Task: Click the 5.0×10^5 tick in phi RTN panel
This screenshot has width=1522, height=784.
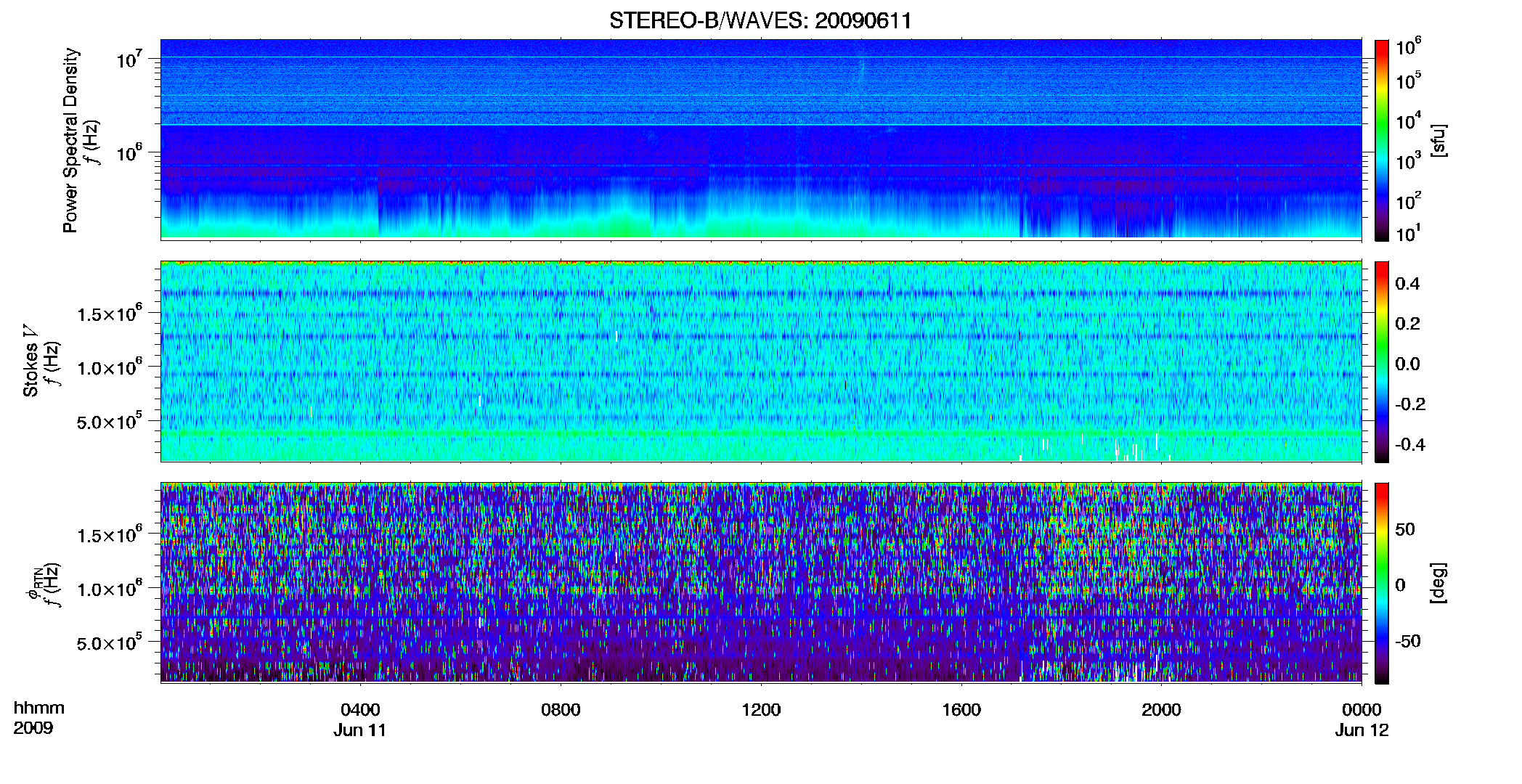Action: coord(110,643)
